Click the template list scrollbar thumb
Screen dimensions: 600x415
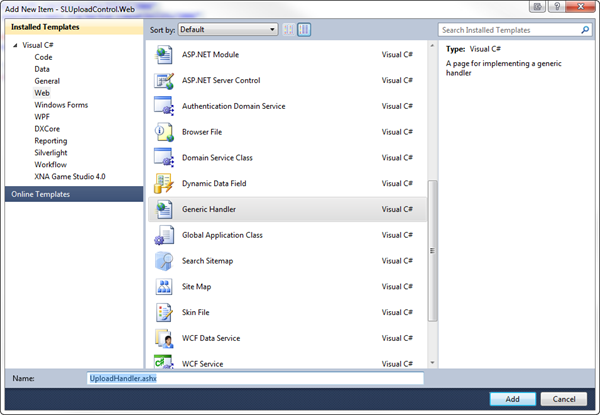coord(432,251)
